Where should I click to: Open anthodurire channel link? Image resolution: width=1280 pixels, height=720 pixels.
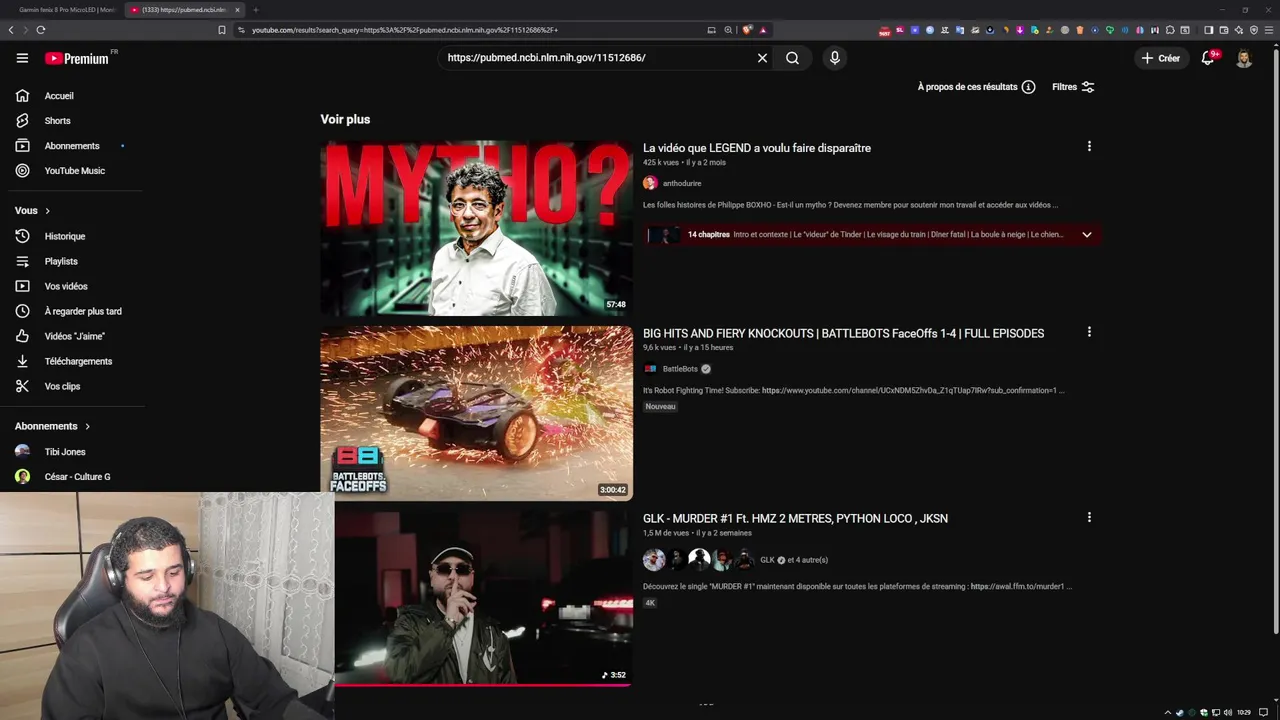[682, 184]
